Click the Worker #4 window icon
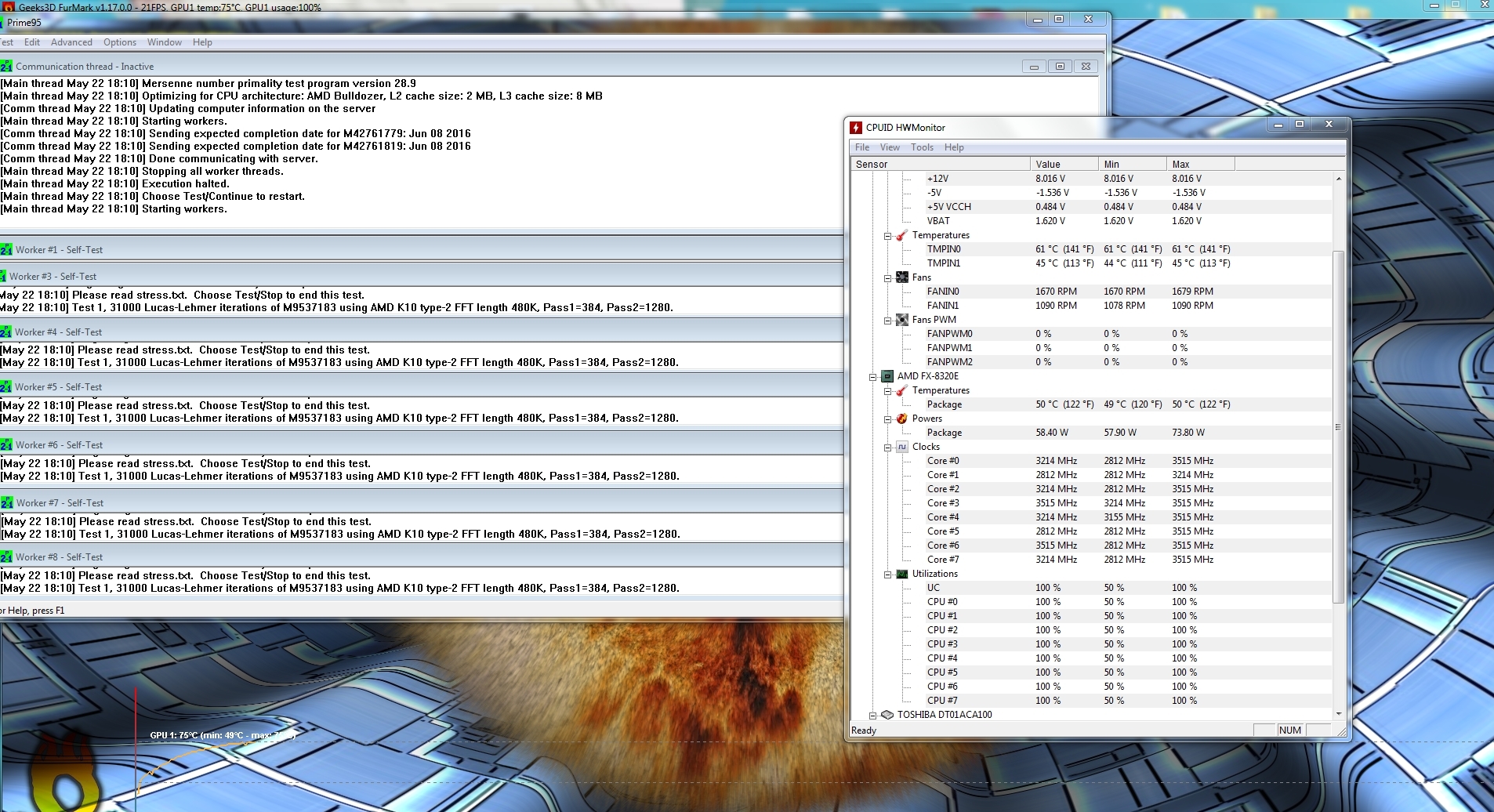 (x=6, y=332)
